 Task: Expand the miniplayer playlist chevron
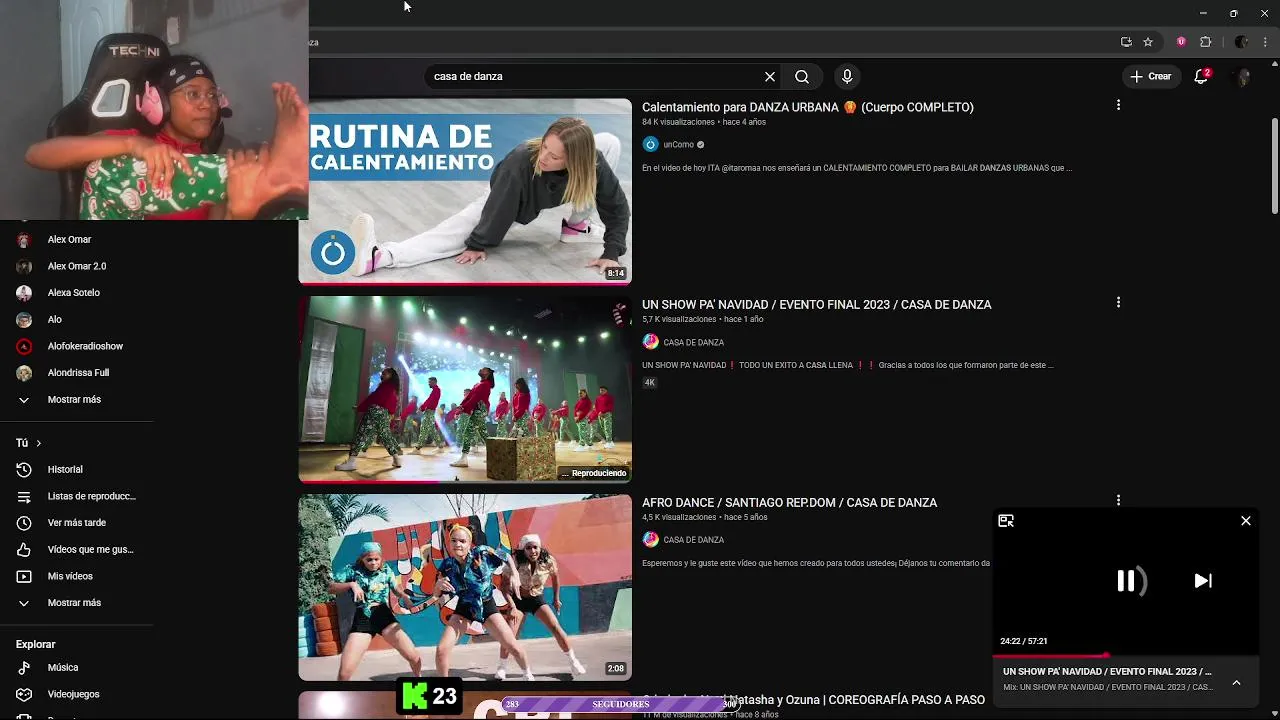(1236, 682)
